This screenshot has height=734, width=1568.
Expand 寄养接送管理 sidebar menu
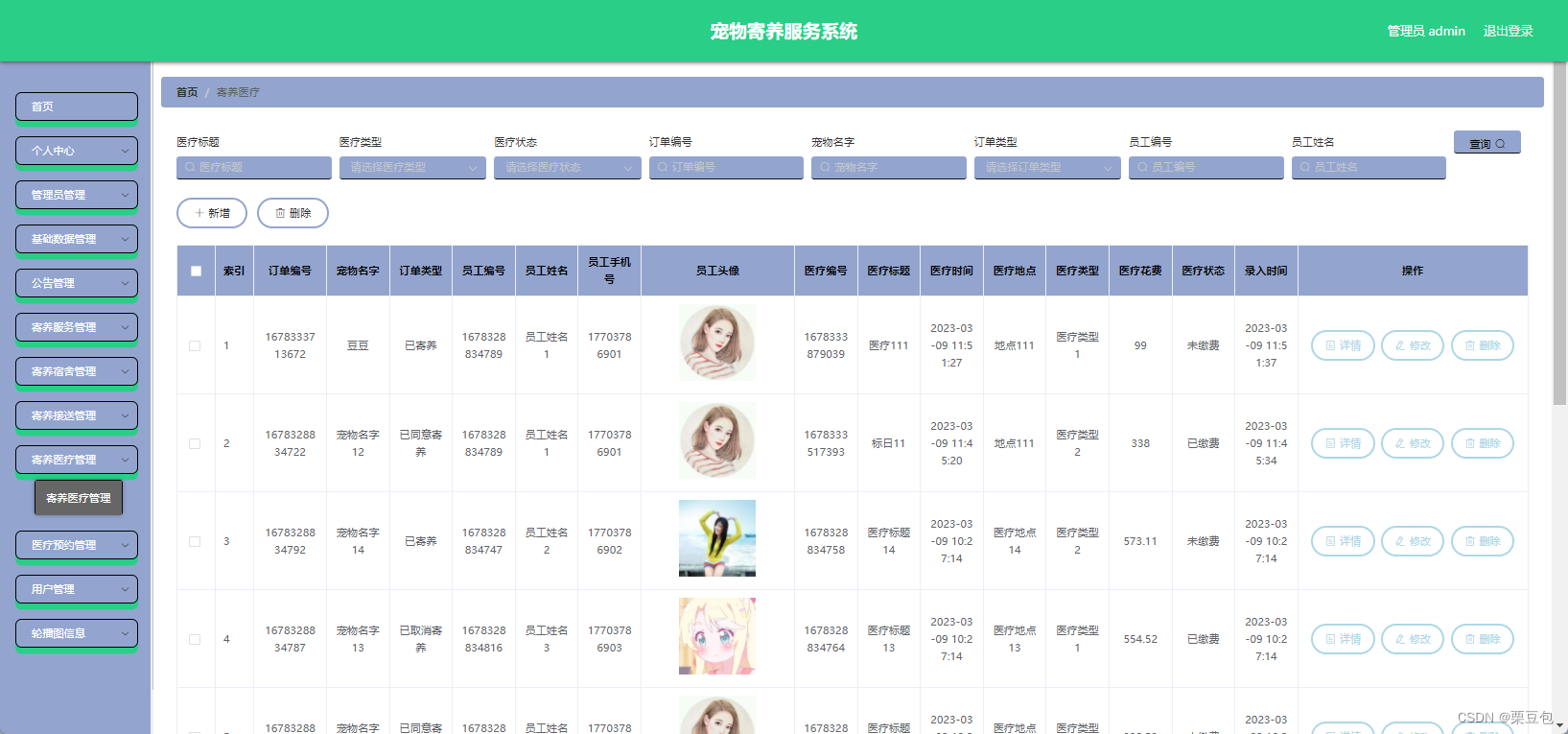pos(77,415)
